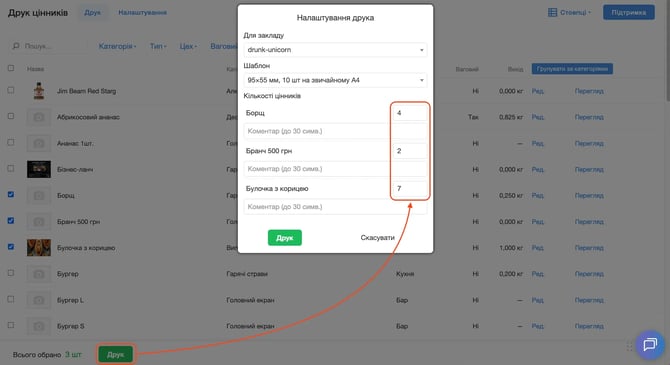Click the comment field under Борщ
Screen dimensions: 670x365
(335, 131)
